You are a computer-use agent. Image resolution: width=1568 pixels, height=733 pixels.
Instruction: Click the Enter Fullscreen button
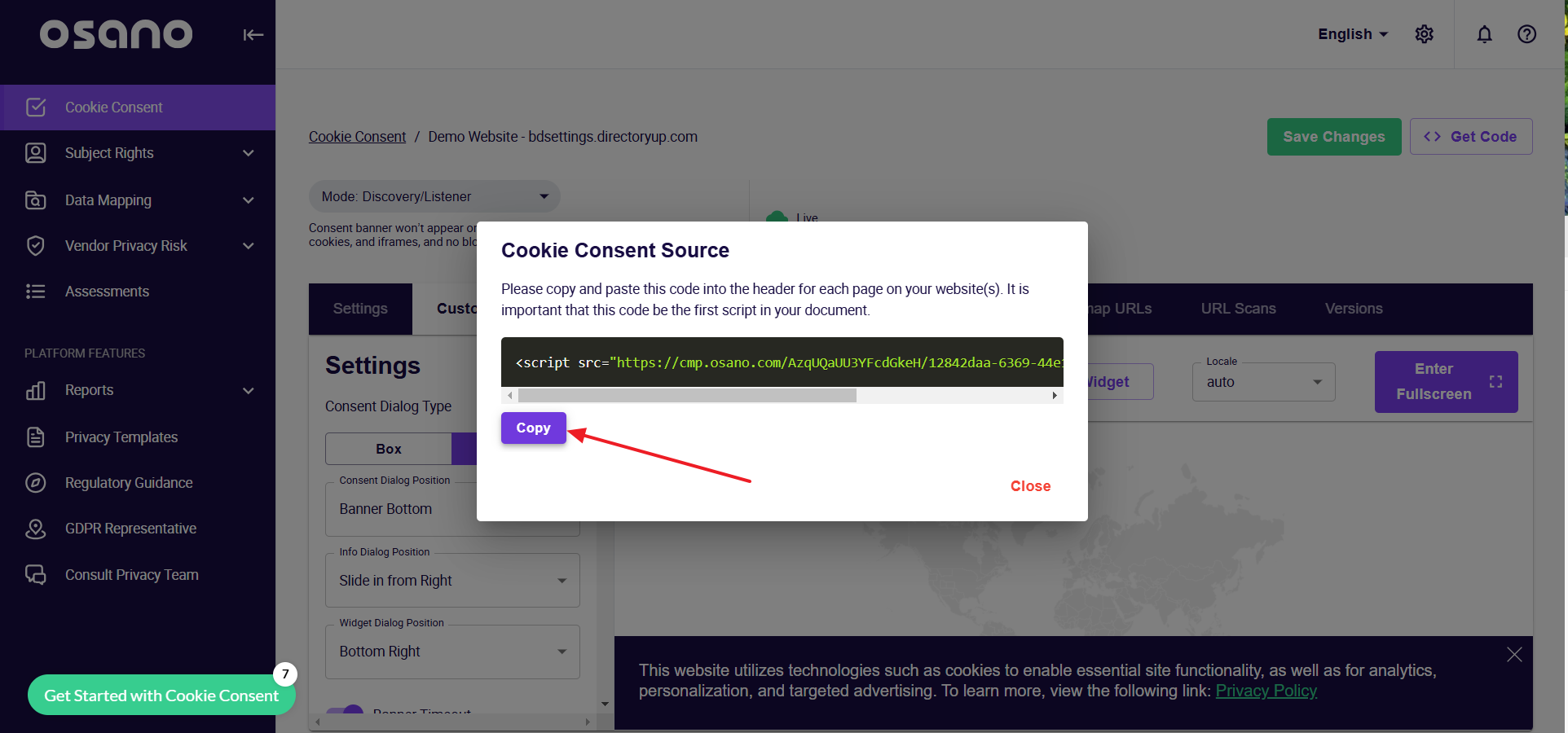[1446, 382]
